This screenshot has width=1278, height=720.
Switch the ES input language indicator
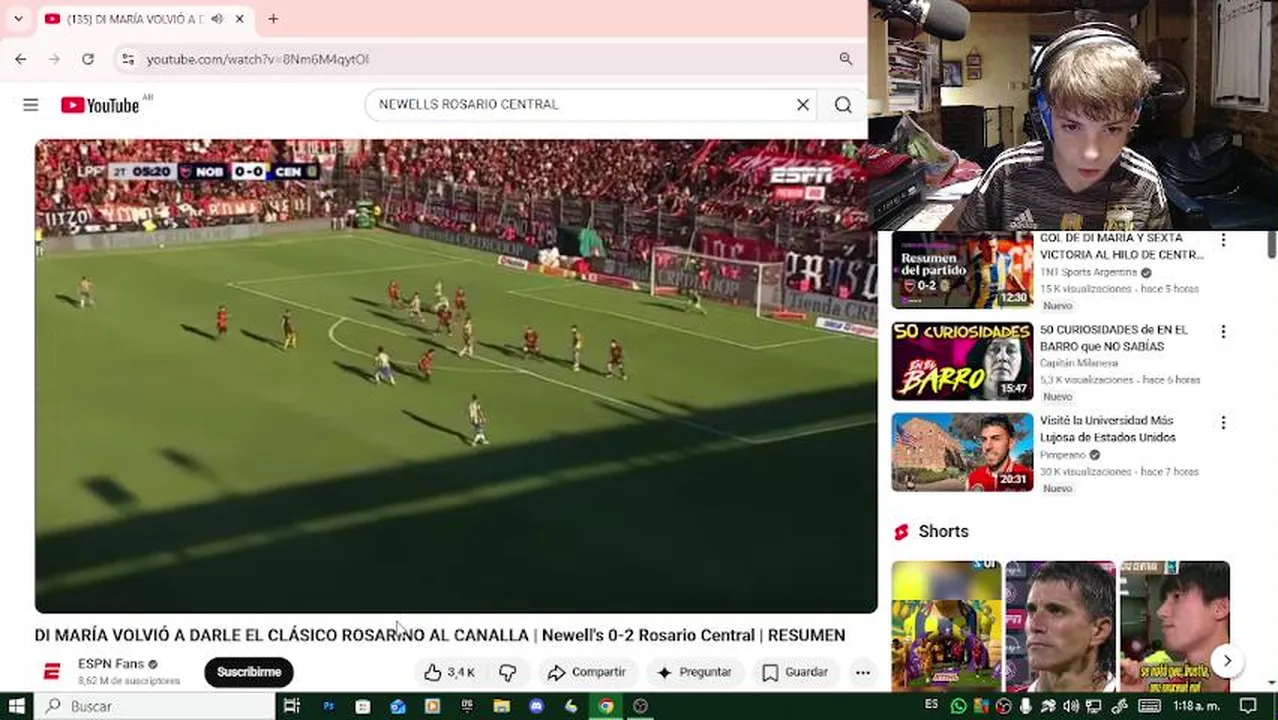tap(932, 705)
